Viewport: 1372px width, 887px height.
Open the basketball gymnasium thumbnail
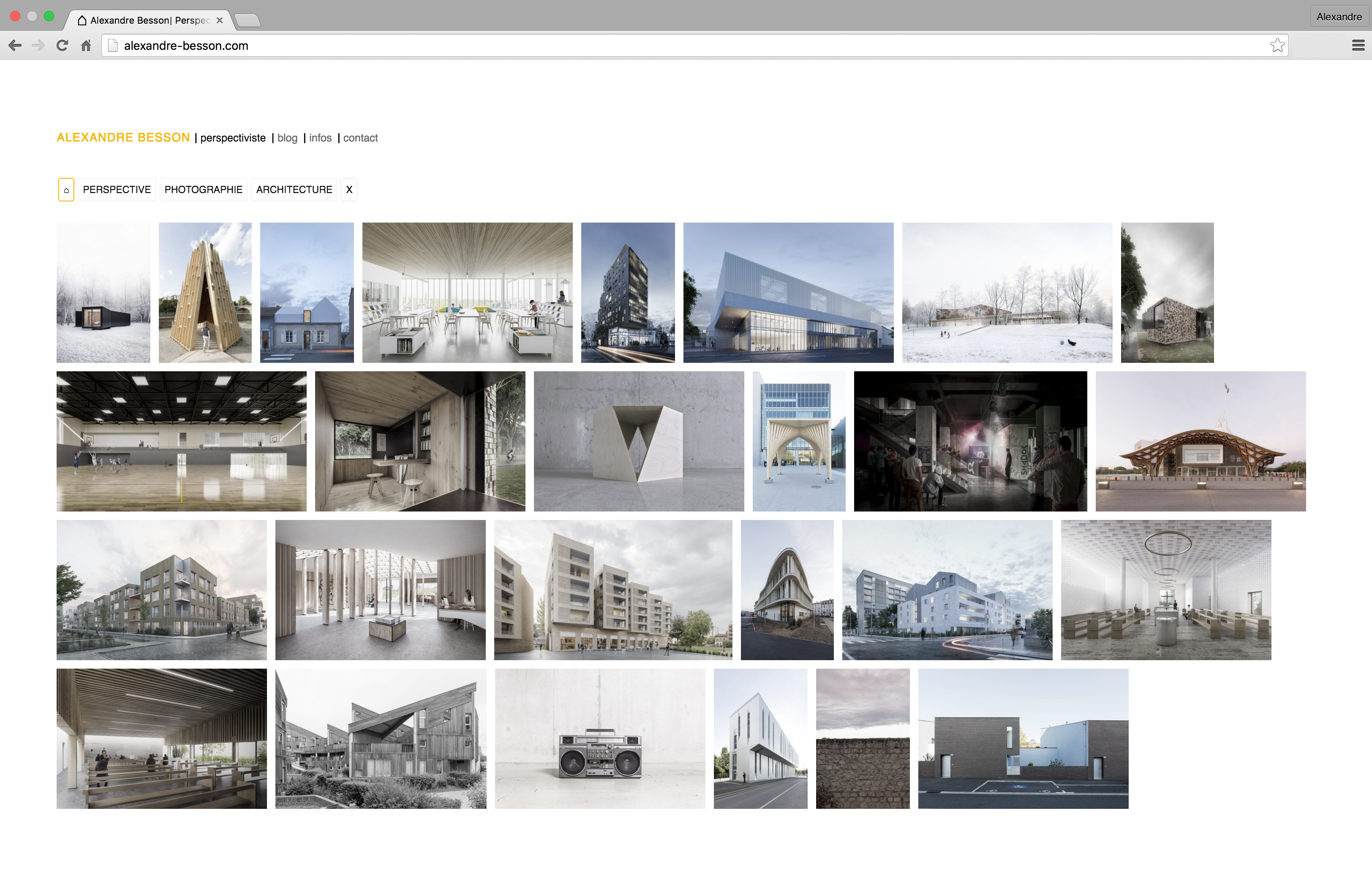coord(182,441)
